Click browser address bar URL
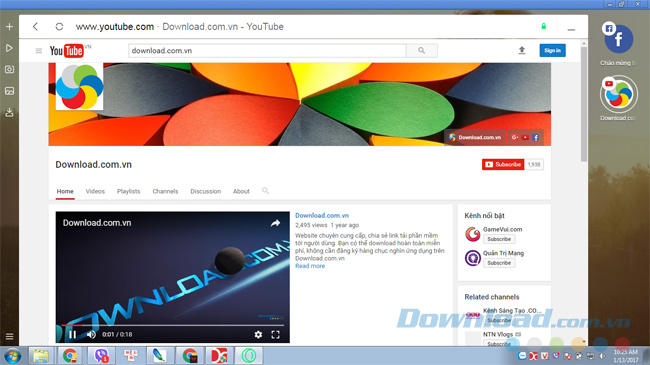Viewport: 650px width, 365px height. 114,27
